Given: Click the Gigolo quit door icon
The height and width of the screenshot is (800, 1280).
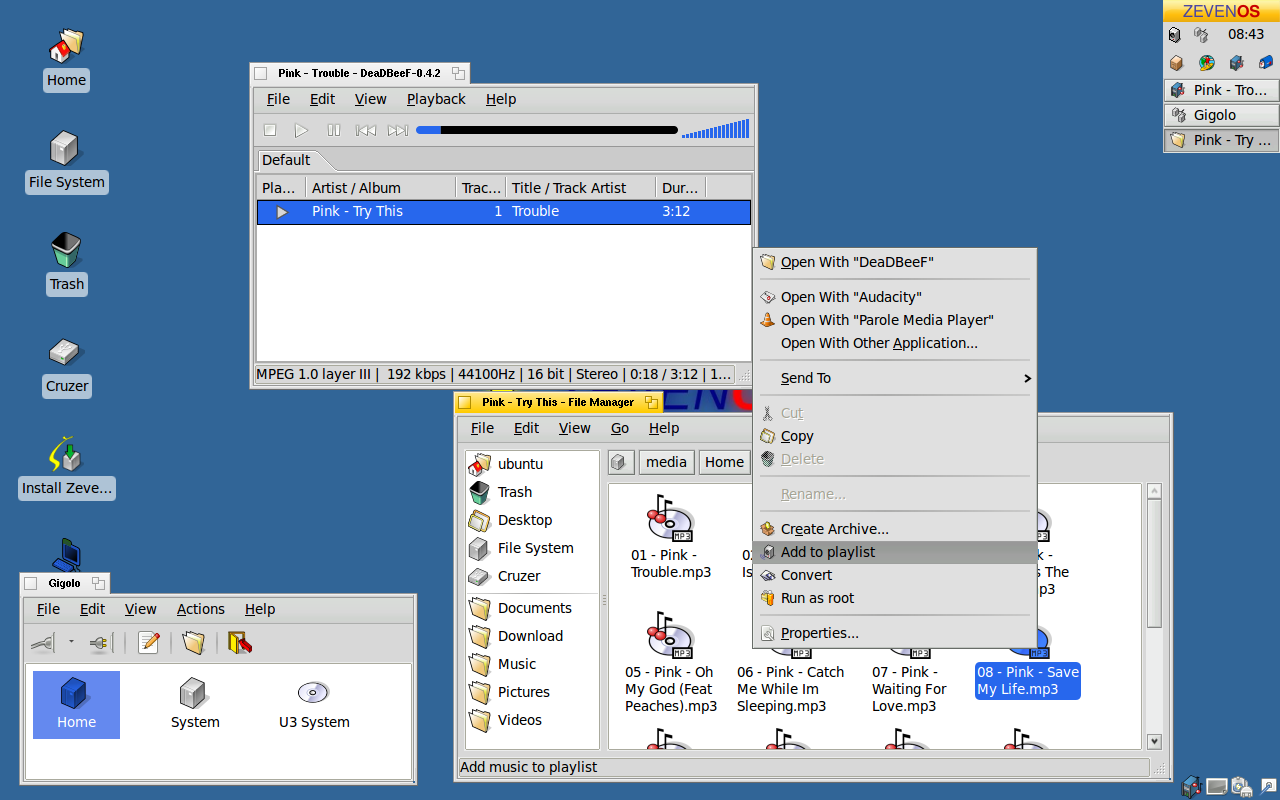Looking at the screenshot, I should (x=239, y=643).
